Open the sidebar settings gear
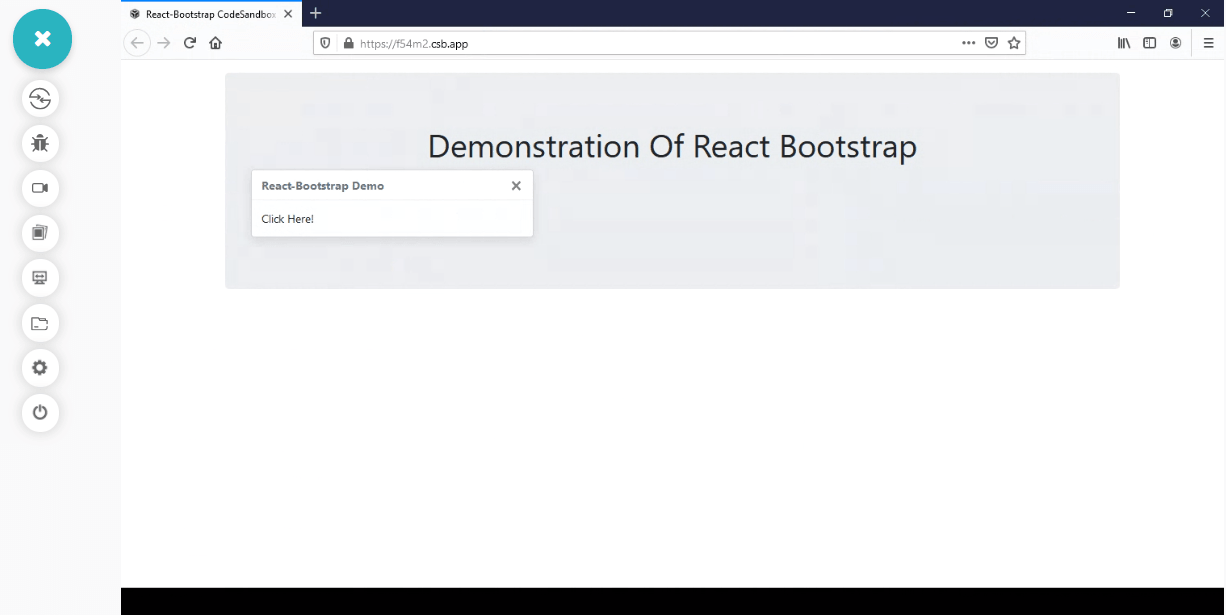1226x615 pixels. click(40, 367)
